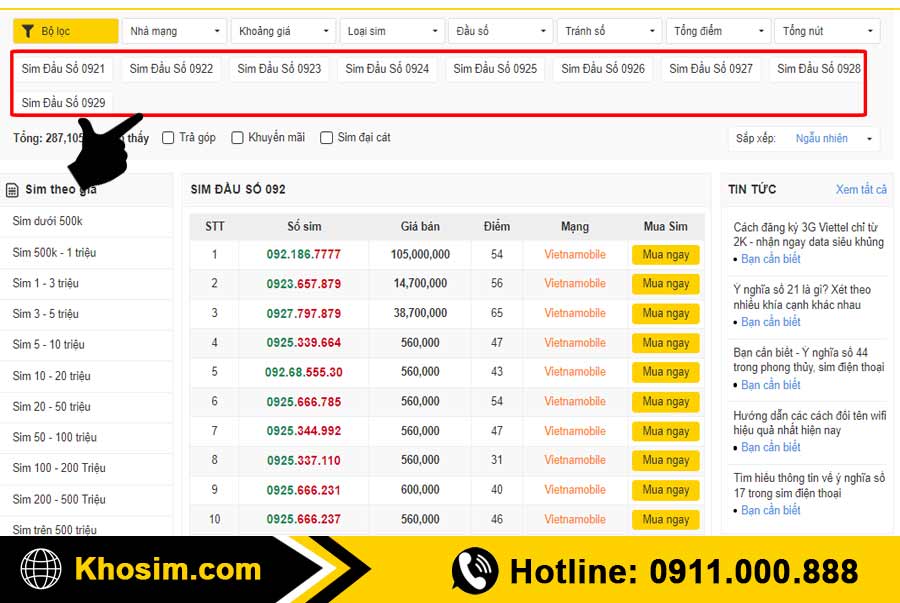Select the Sim dưới 500k price category
900x603 pixels.
[48, 220]
